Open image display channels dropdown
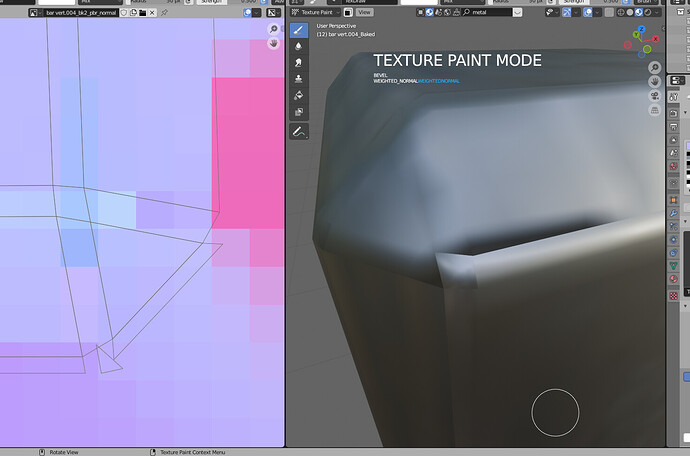Screen dimensions: 690x456 [x=274, y=13]
